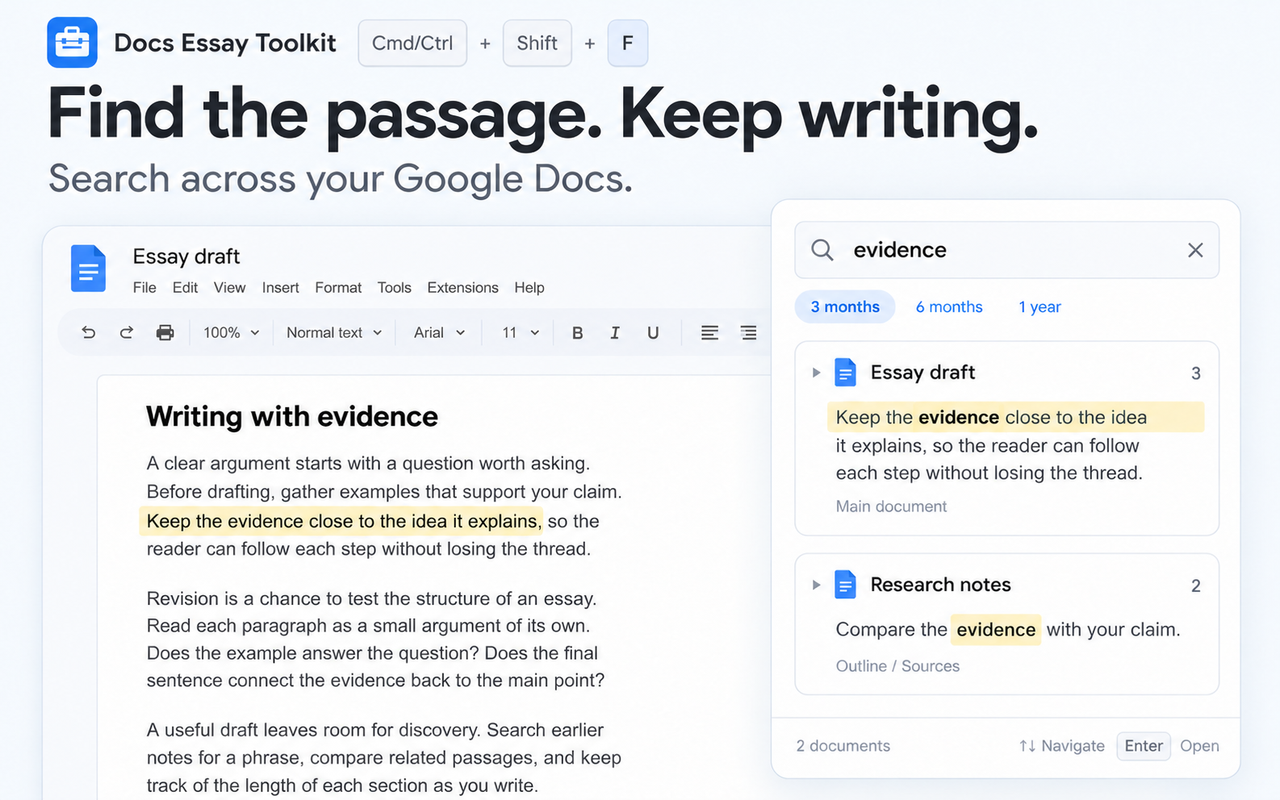1280x800 pixels.
Task: Align text right in toolbar
Action: tap(748, 333)
